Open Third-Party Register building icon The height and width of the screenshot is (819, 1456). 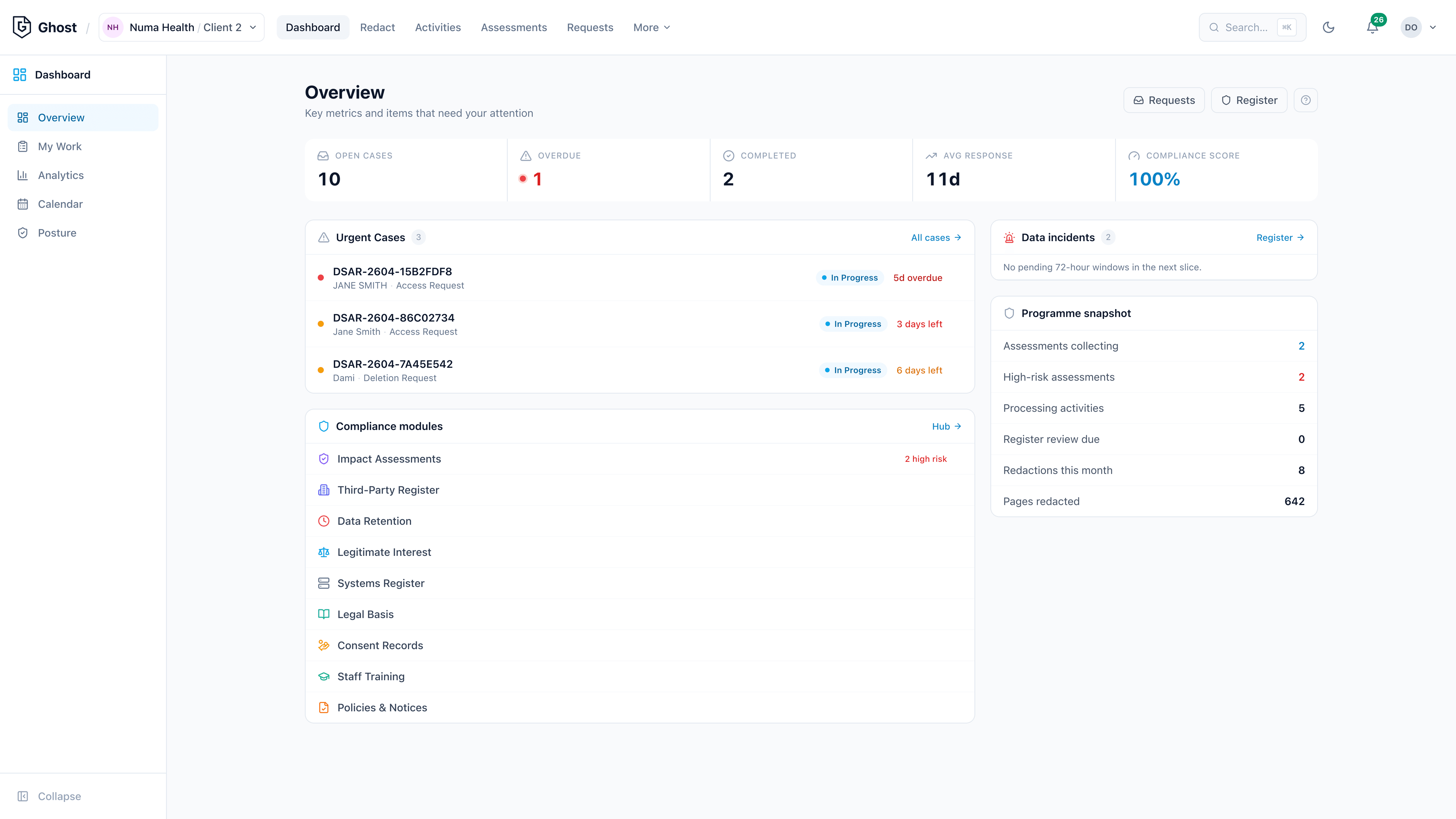pos(323,490)
